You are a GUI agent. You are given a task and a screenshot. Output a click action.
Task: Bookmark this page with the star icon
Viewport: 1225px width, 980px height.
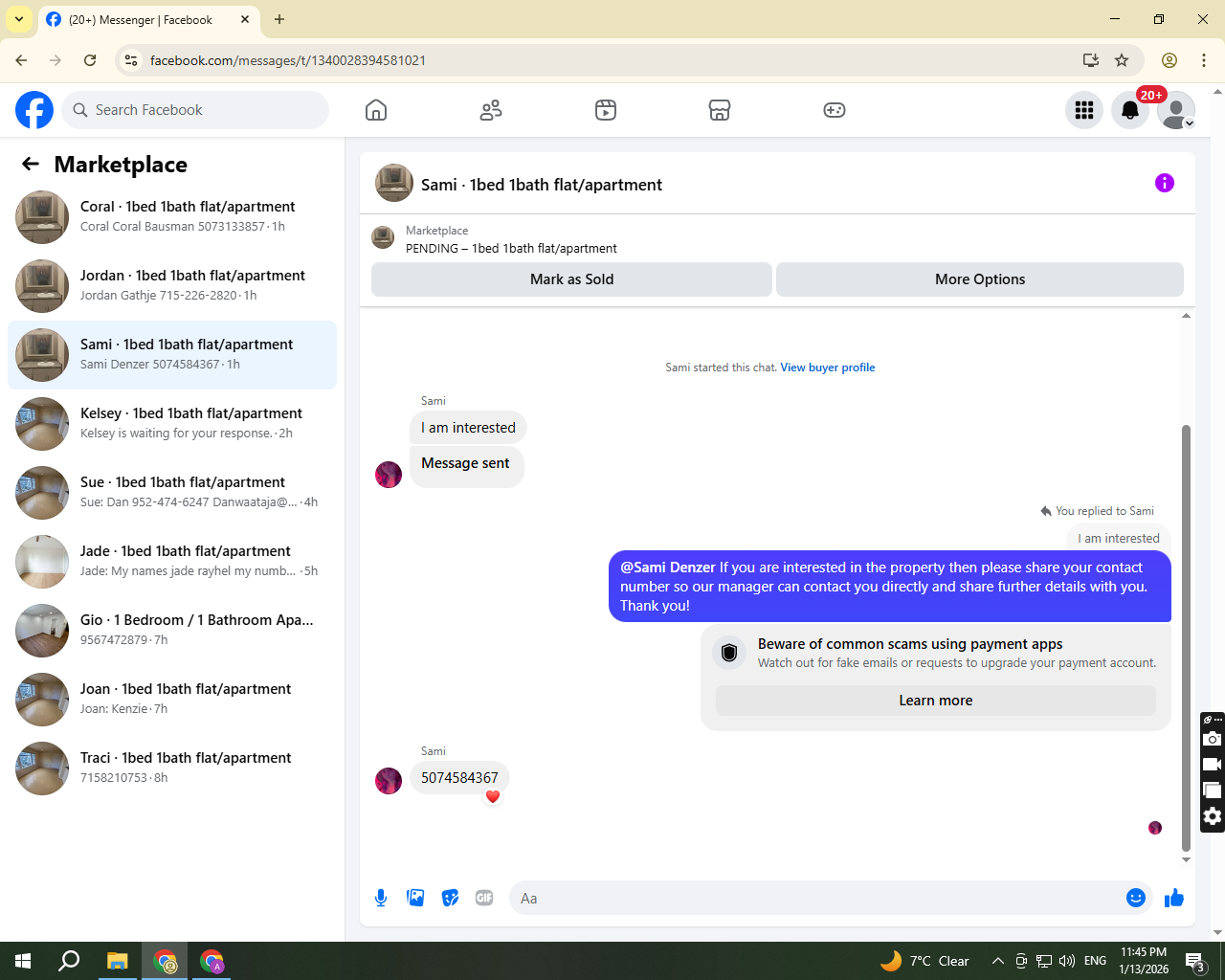(x=1122, y=60)
